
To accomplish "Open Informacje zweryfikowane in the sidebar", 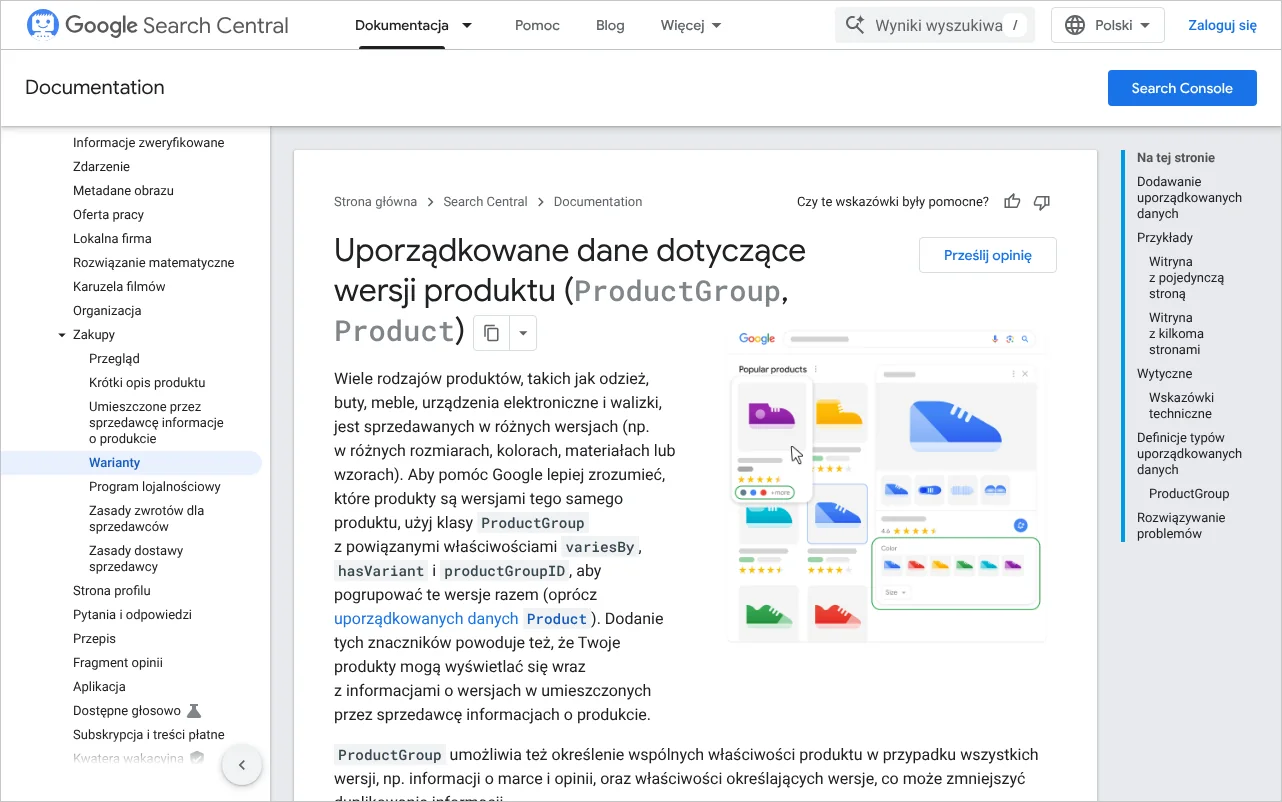I will tap(149, 143).
